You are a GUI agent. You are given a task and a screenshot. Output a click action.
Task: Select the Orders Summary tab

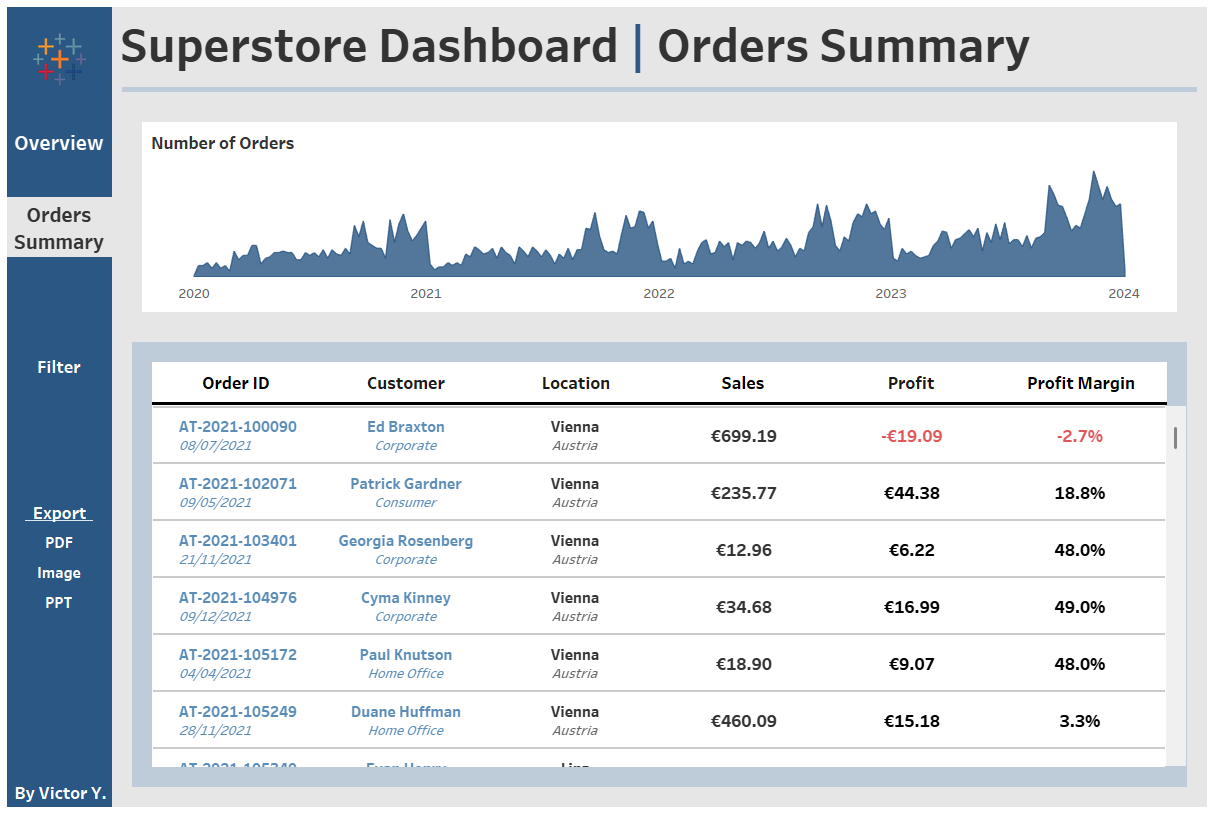pos(58,228)
